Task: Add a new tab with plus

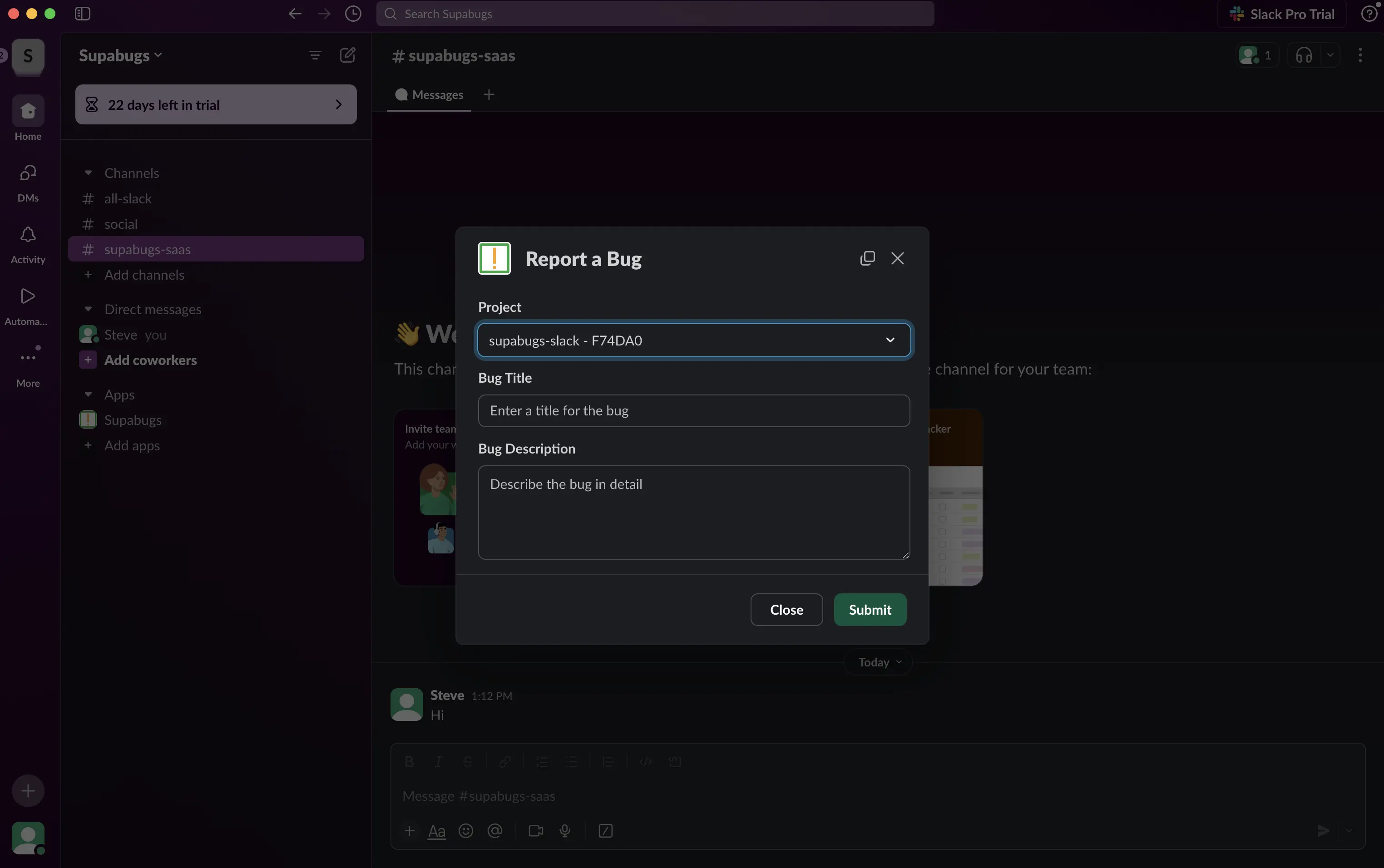Action: pos(489,95)
